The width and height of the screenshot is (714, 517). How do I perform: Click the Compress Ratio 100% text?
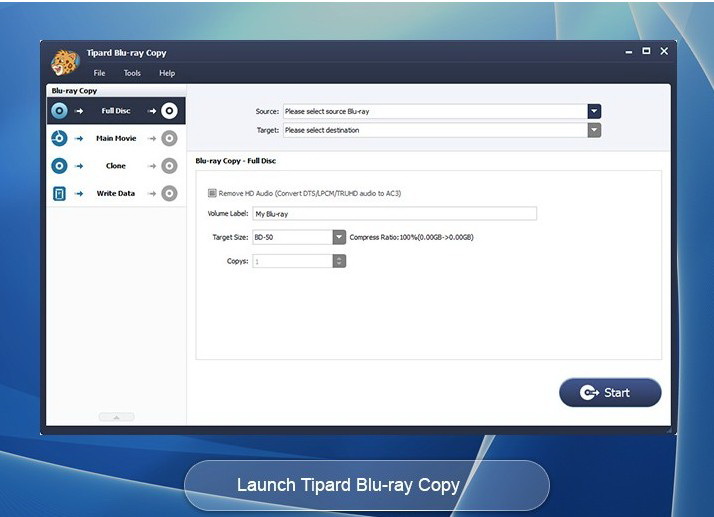[x=411, y=237]
